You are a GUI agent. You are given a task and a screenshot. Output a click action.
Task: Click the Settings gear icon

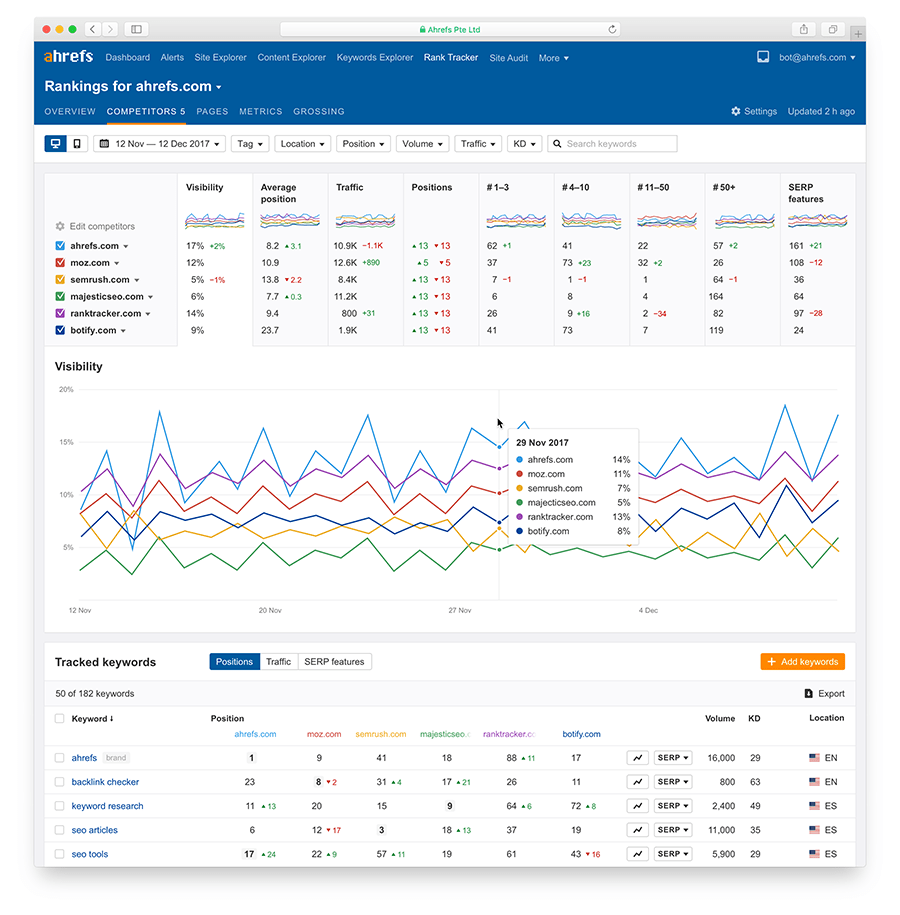(x=736, y=112)
